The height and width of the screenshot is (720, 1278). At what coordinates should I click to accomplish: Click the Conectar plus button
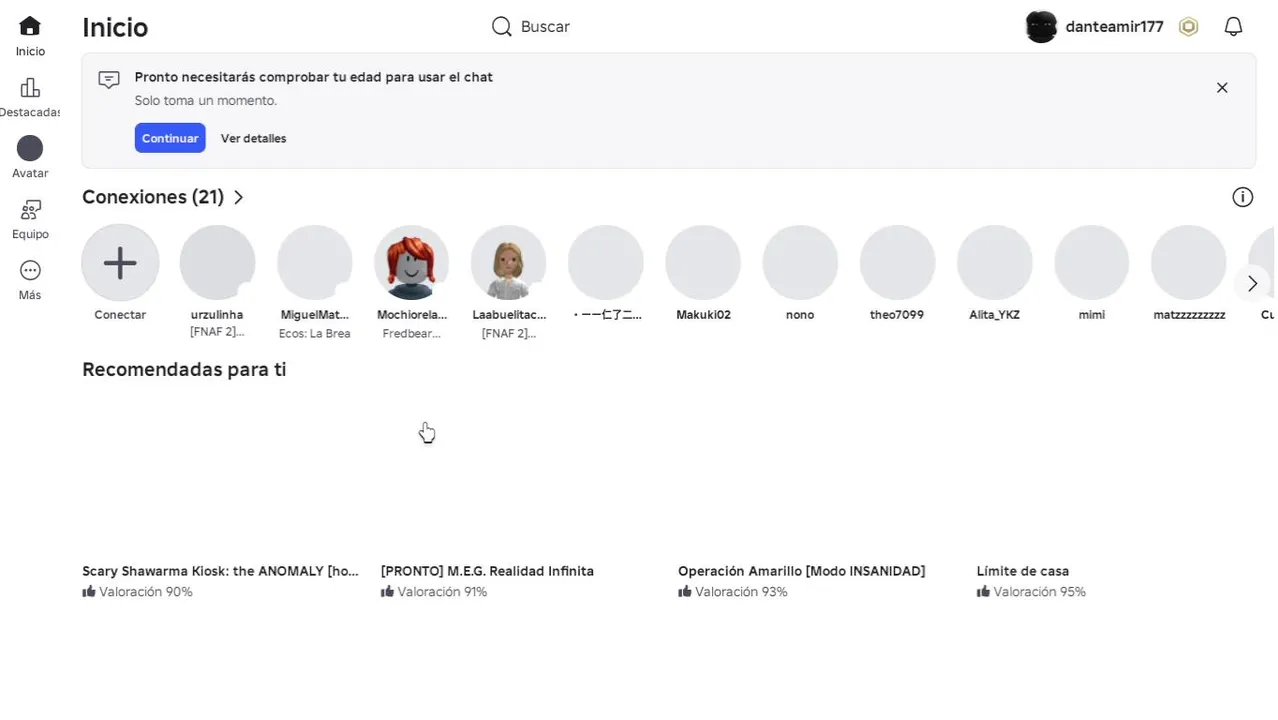(x=120, y=263)
